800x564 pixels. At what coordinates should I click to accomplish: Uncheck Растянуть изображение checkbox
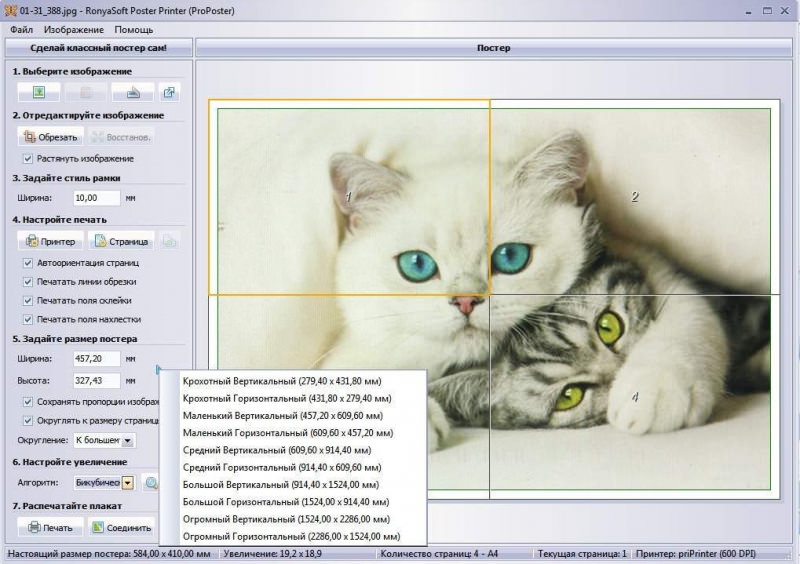(28, 159)
